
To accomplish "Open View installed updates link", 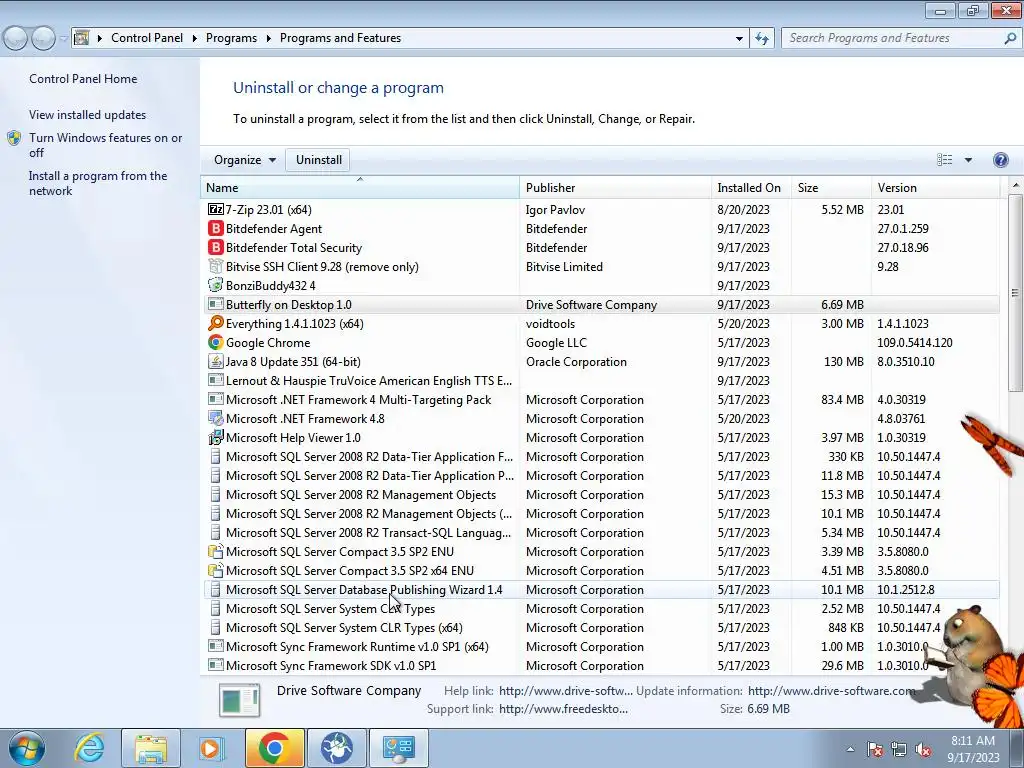I will [88, 115].
